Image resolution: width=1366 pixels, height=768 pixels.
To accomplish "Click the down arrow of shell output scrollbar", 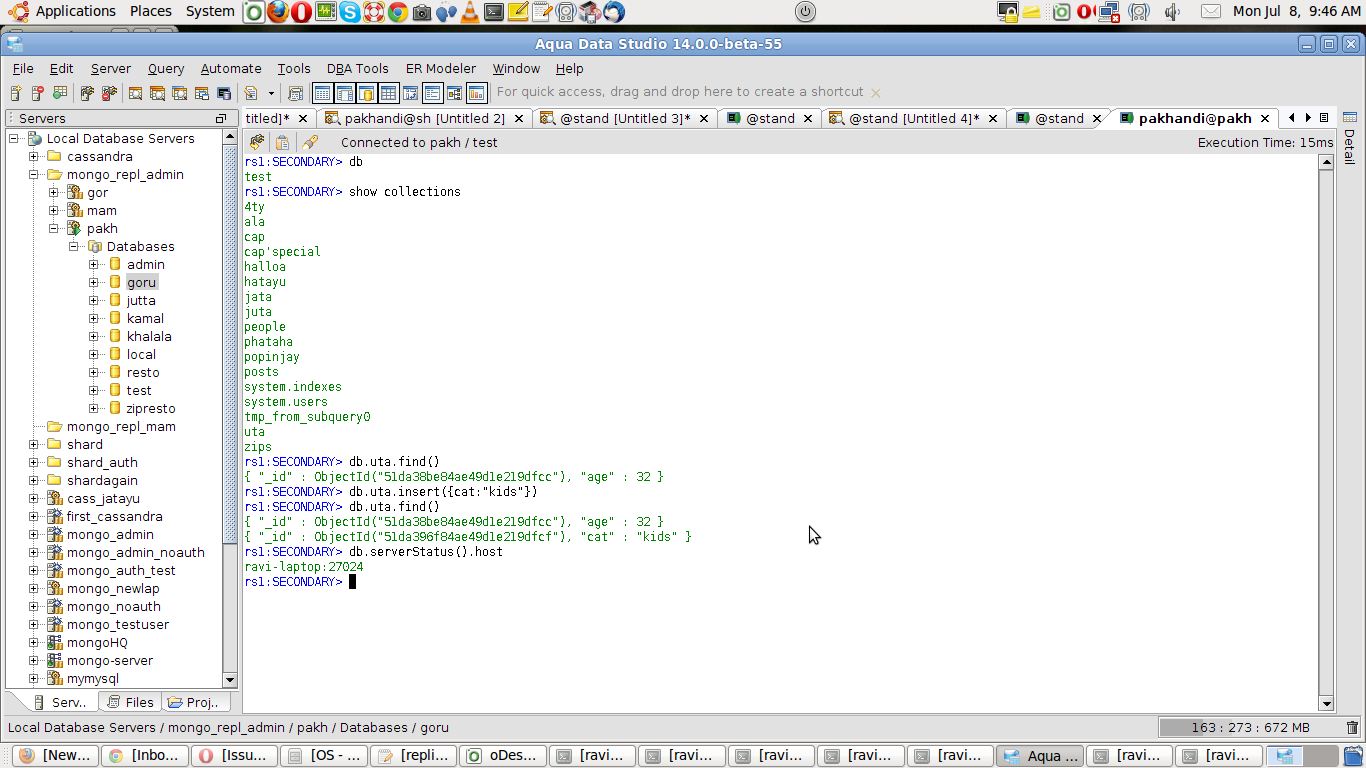I will 1326,704.
